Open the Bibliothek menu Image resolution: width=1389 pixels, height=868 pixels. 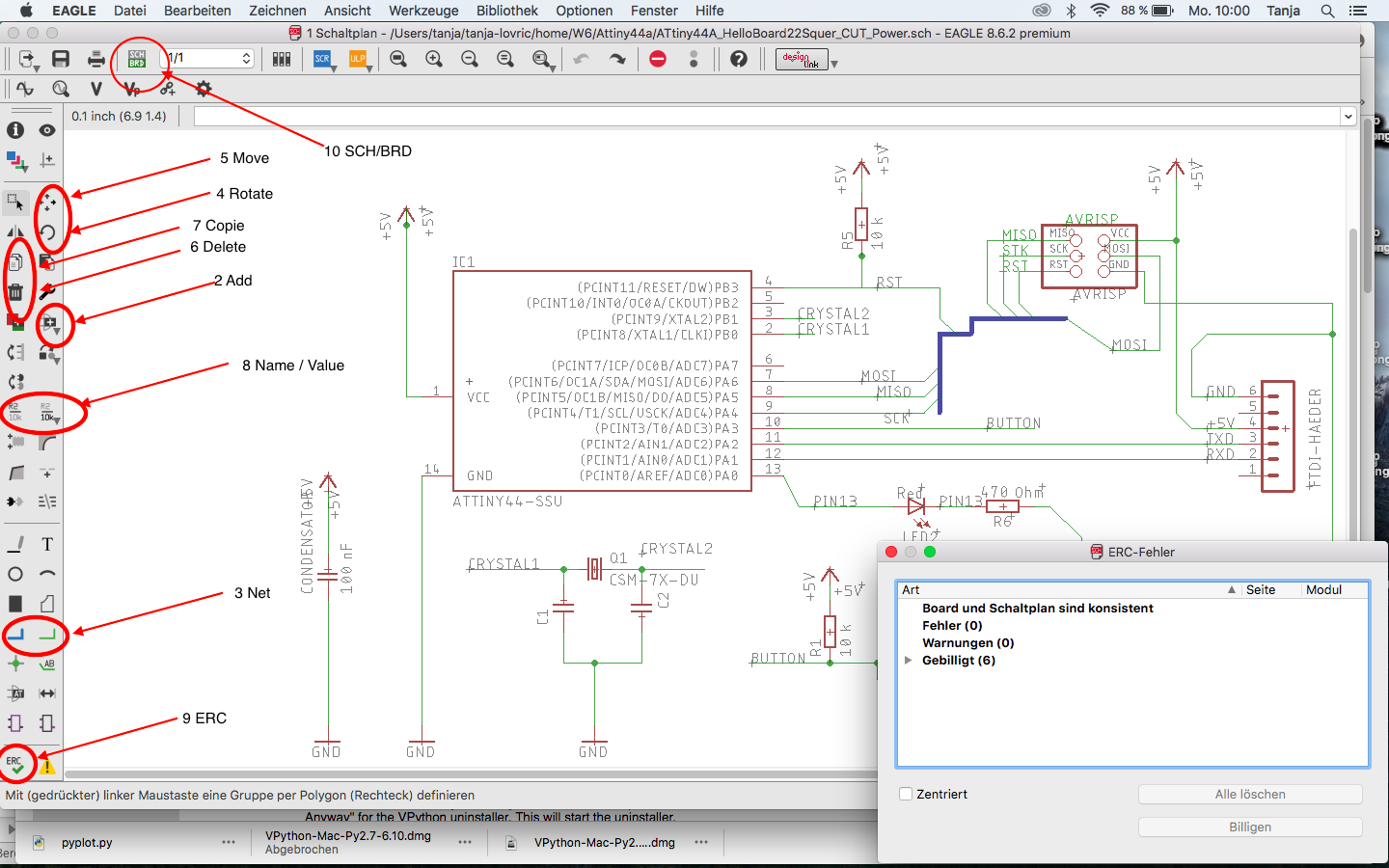[507, 11]
